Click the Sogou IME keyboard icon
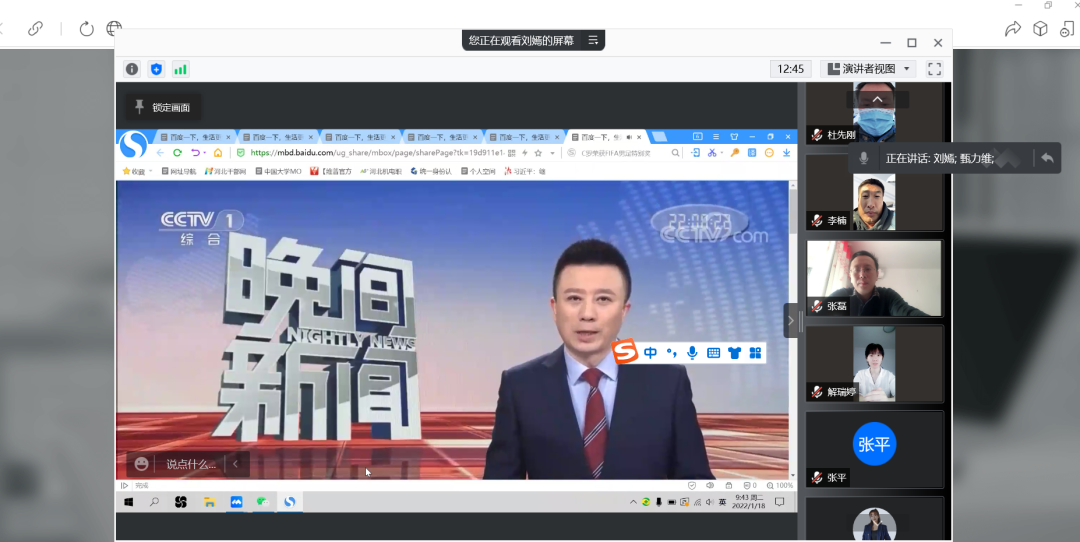1080x542 pixels. tap(714, 353)
